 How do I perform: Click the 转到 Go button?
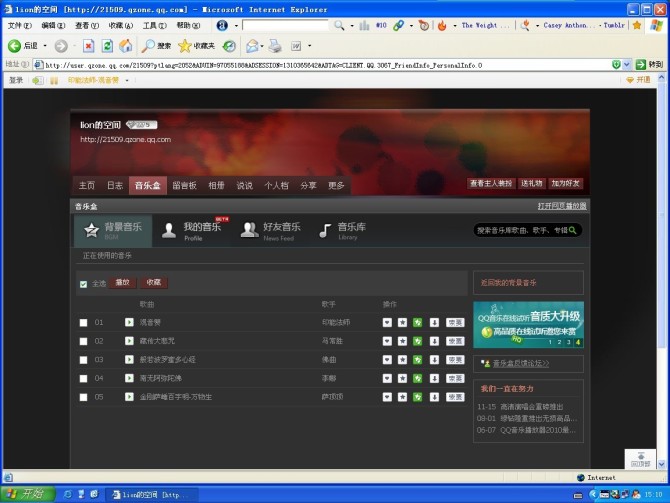[649, 65]
